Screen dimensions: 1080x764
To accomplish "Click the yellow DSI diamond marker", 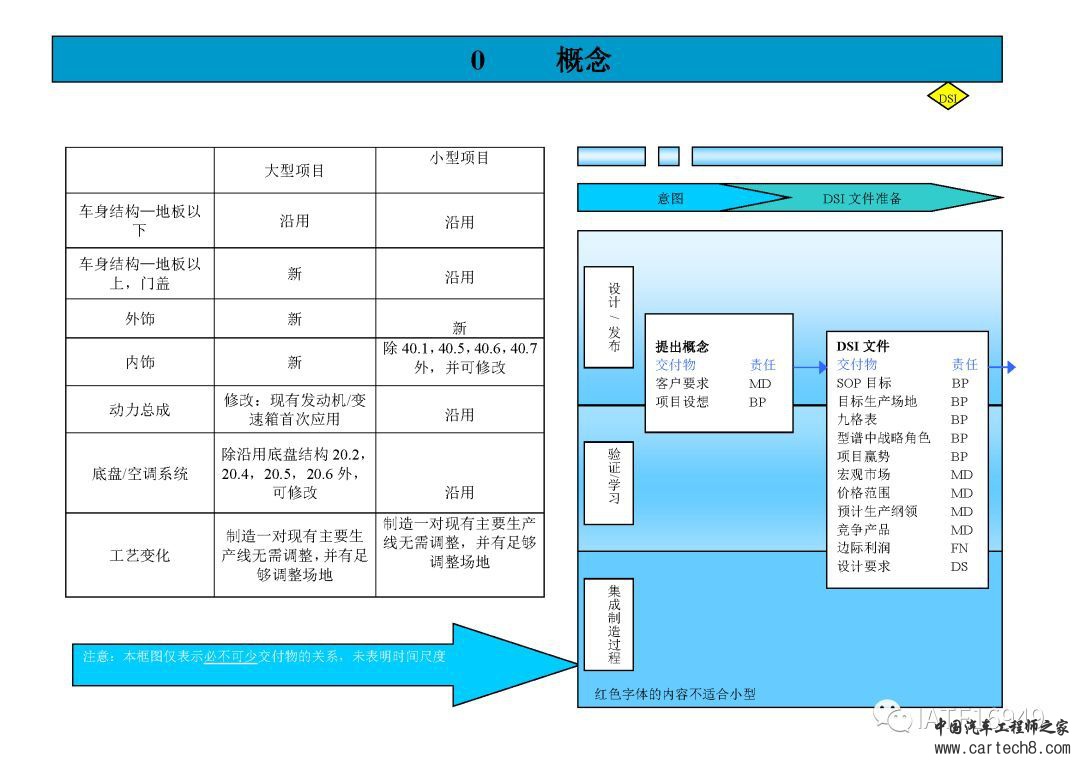I will pos(947,97).
